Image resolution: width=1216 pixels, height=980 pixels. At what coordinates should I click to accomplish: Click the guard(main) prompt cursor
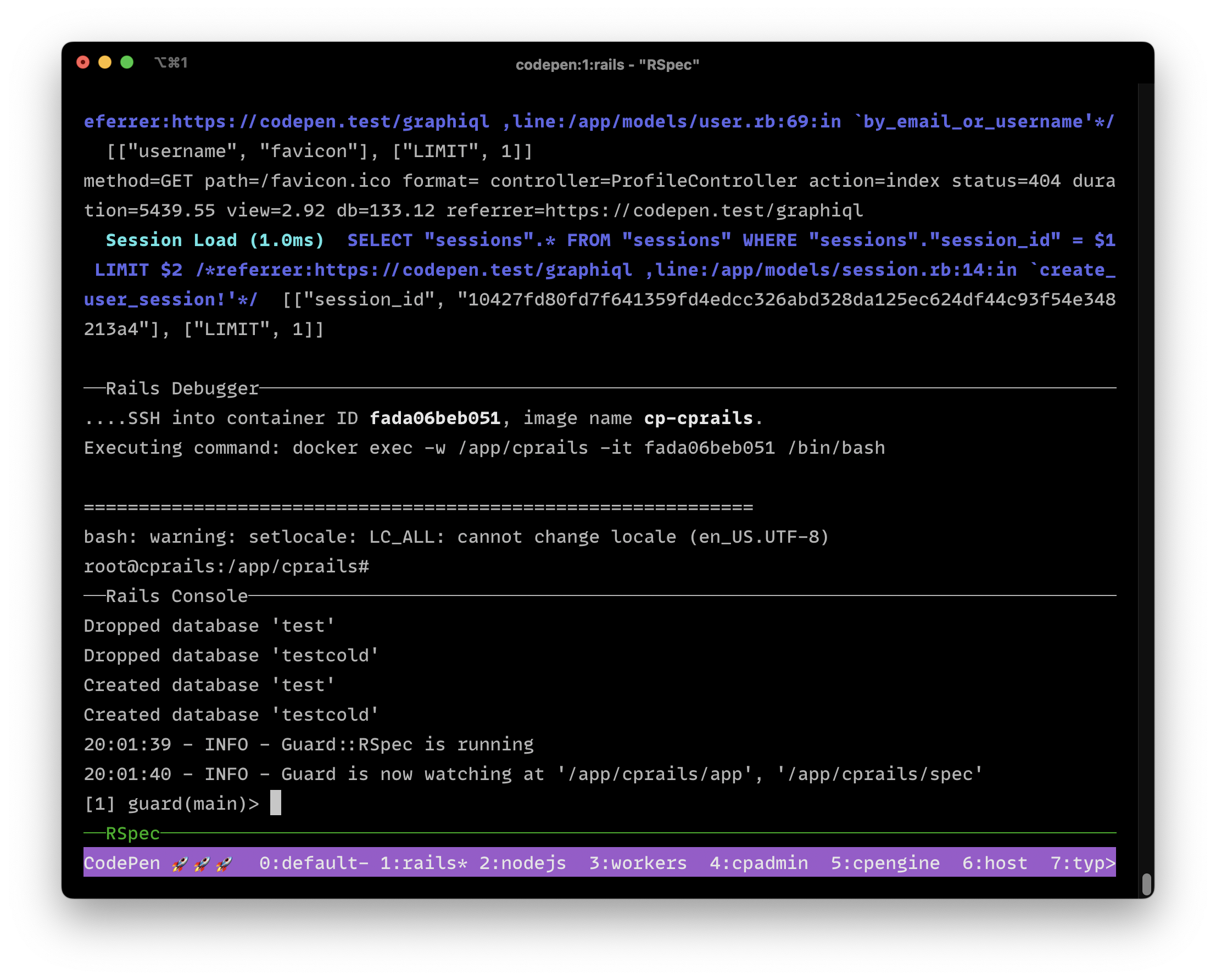(275, 803)
